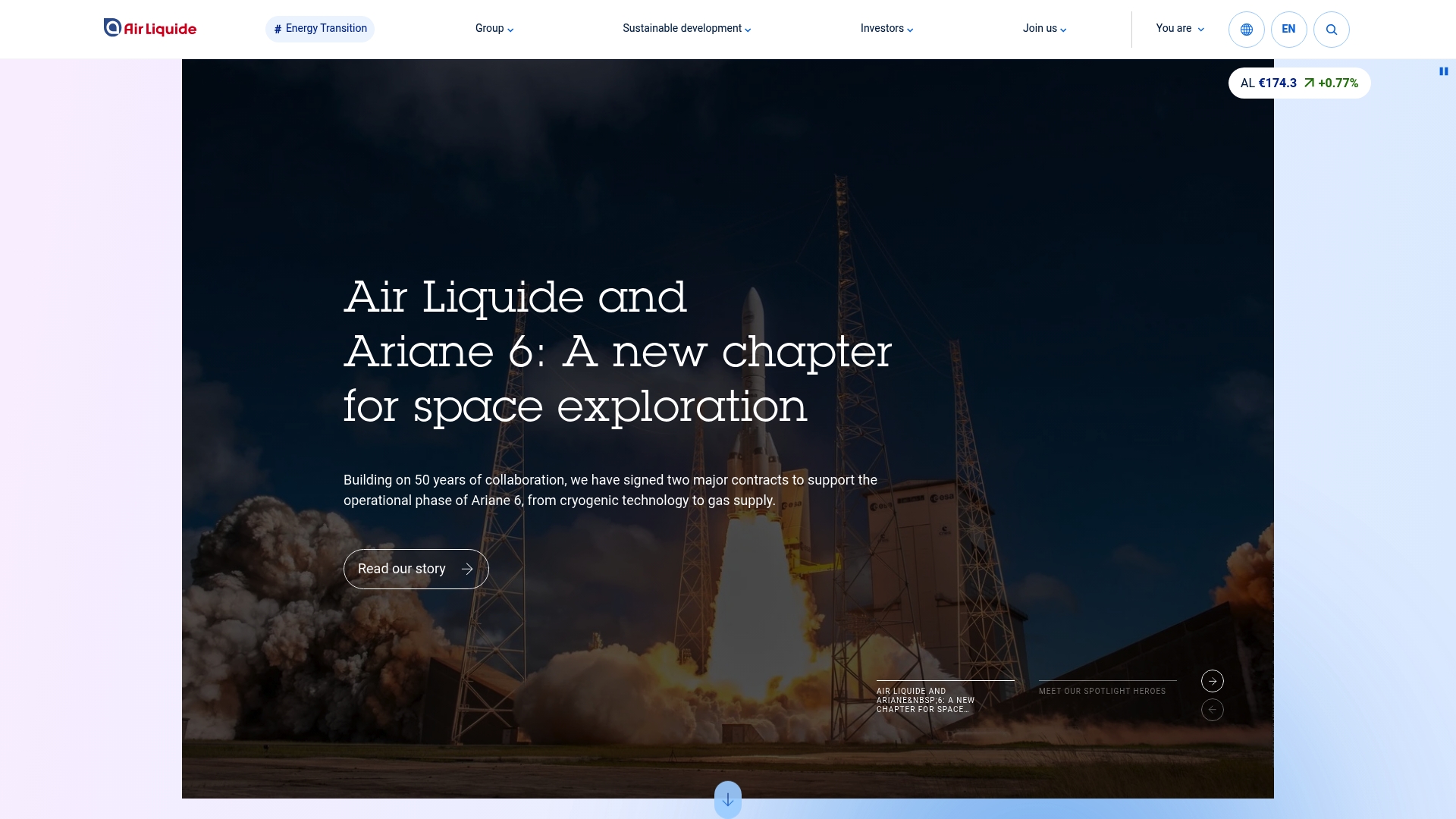Expand the Group menu
The image size is (1456, 819).
click(x=494, y=29)
